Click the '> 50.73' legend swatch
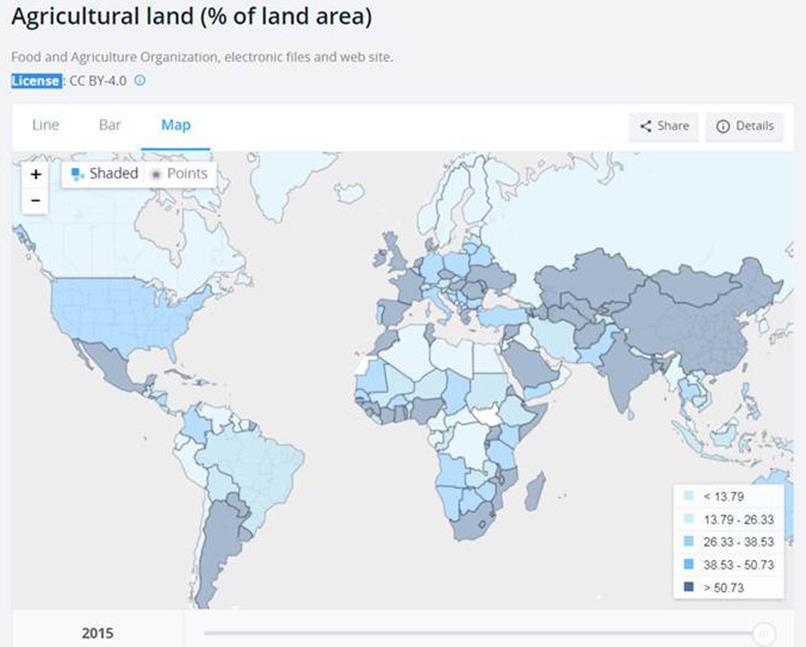This screenshot has width=806, height=647. coord(688,586)
